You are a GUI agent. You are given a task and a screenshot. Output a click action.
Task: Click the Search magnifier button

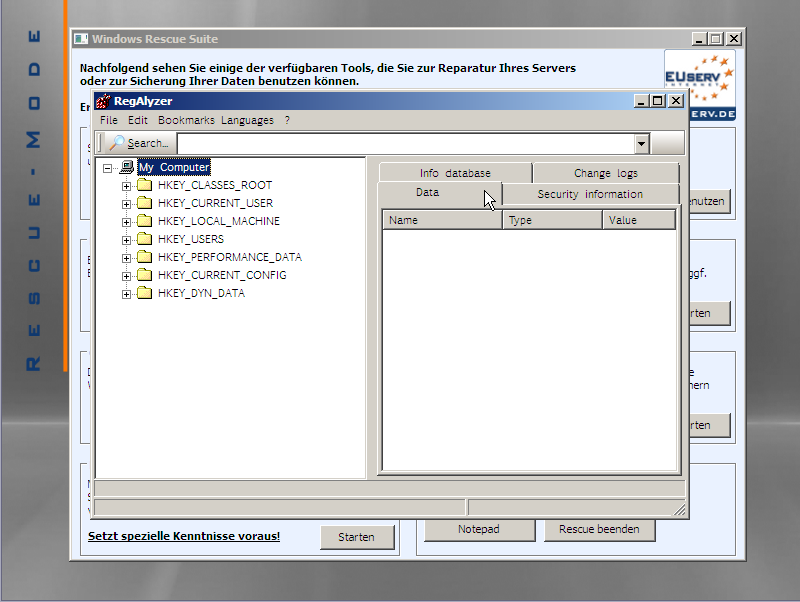pyautogui.click(x=138, y=143)
